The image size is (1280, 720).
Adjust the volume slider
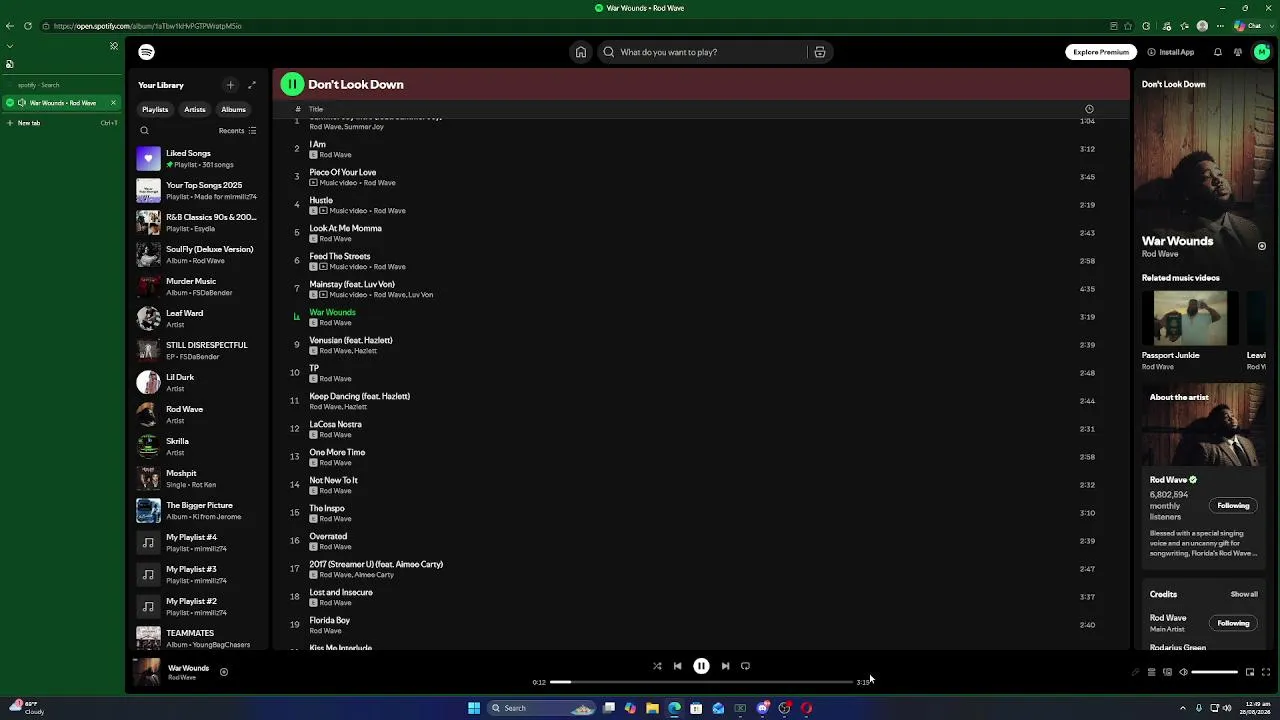click(1215, 672)
